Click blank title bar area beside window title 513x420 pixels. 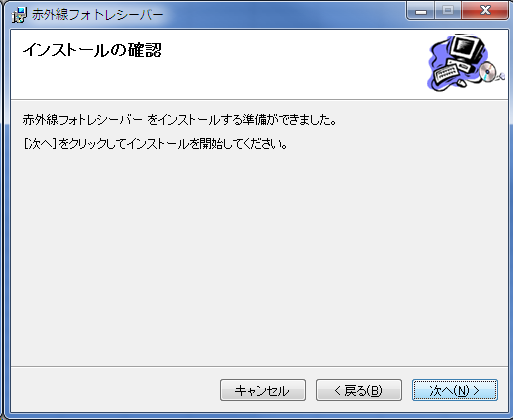283,13
